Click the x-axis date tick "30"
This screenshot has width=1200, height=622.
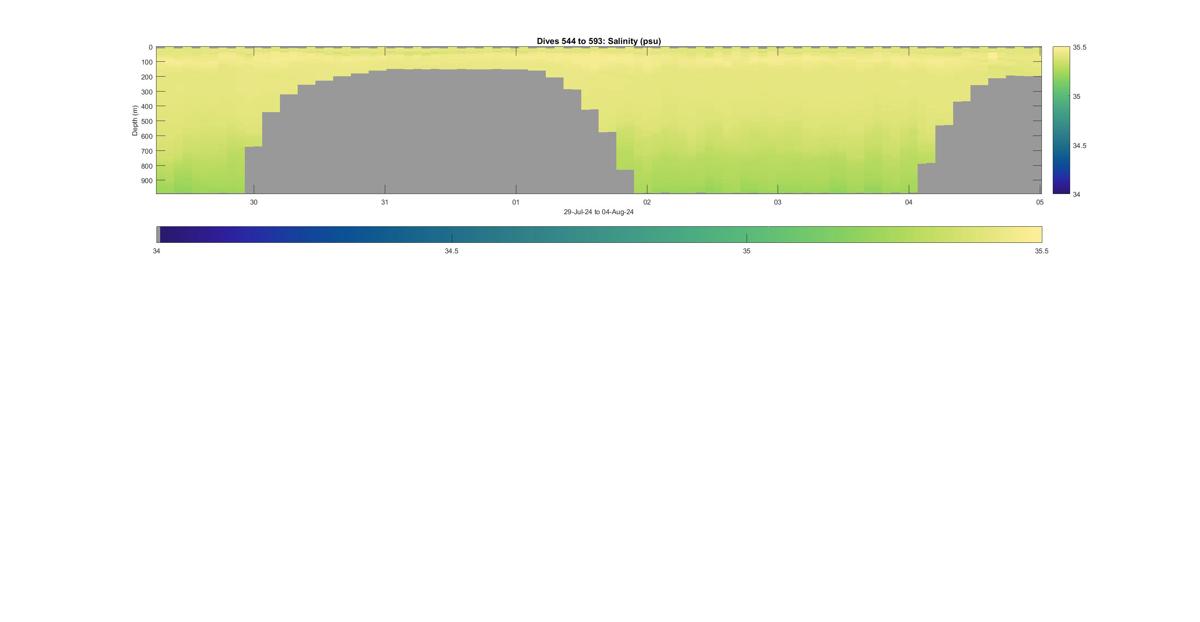[254, 202]
